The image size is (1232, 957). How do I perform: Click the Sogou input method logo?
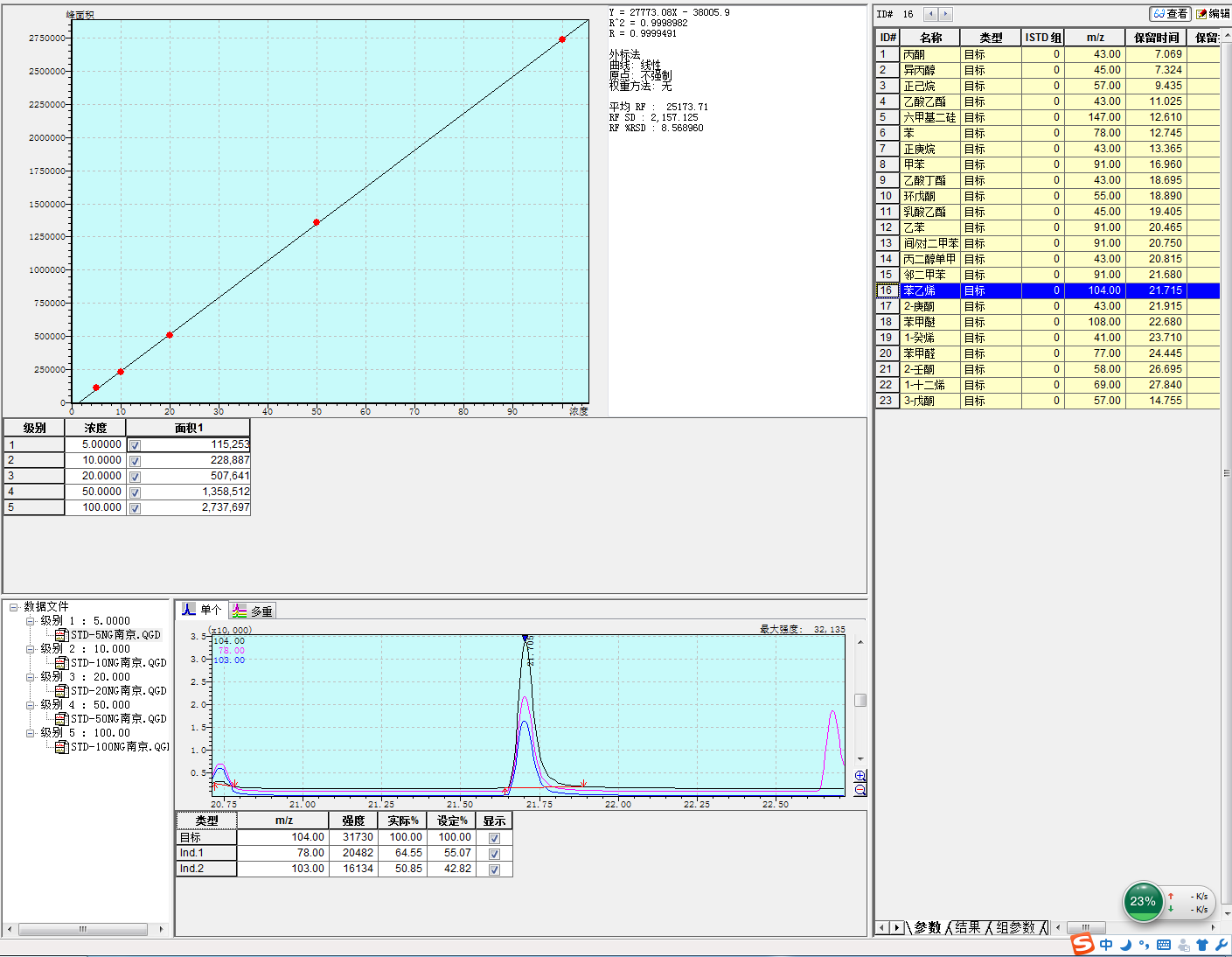click(1082, 945)
